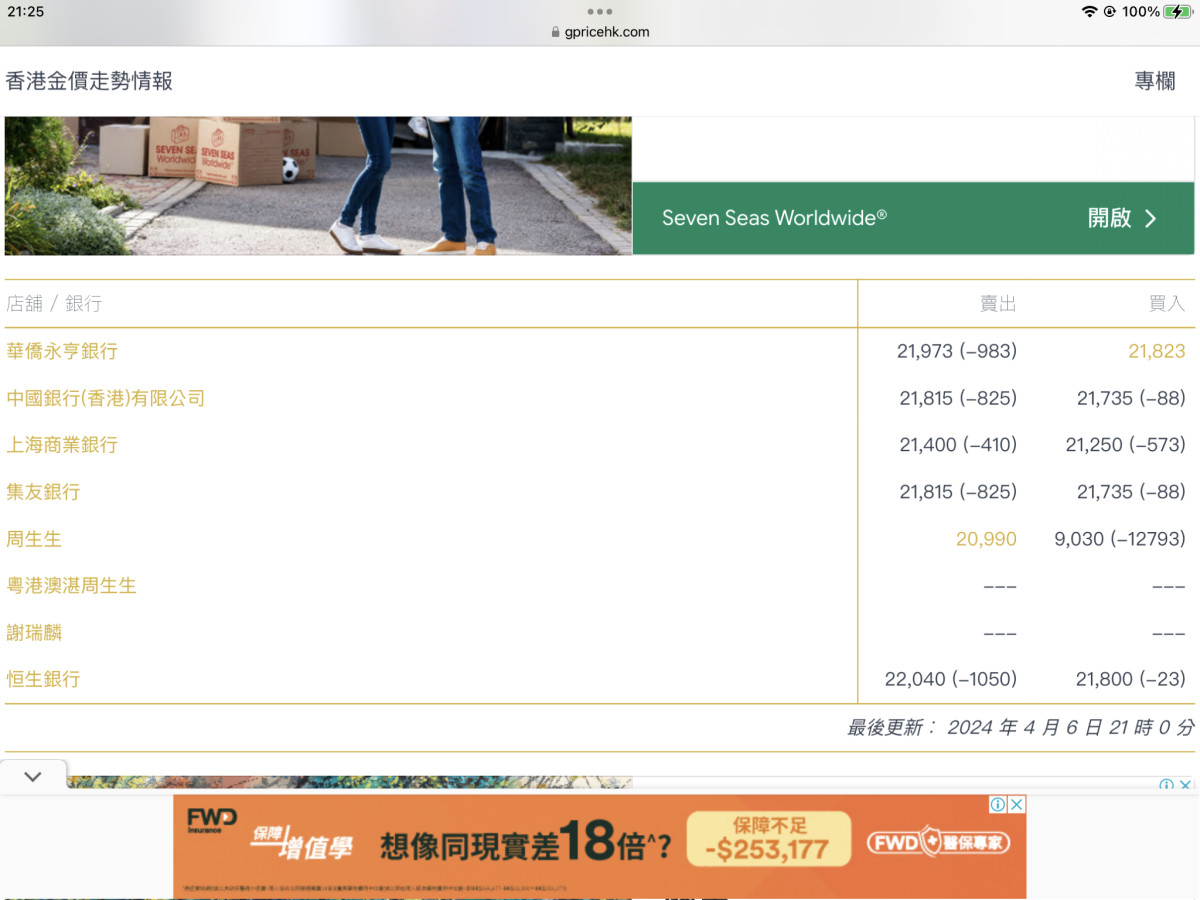Tap the Wi-Fi icon in status bar
This screenshot has width=1200, height=900.
tap(1089, 12)
